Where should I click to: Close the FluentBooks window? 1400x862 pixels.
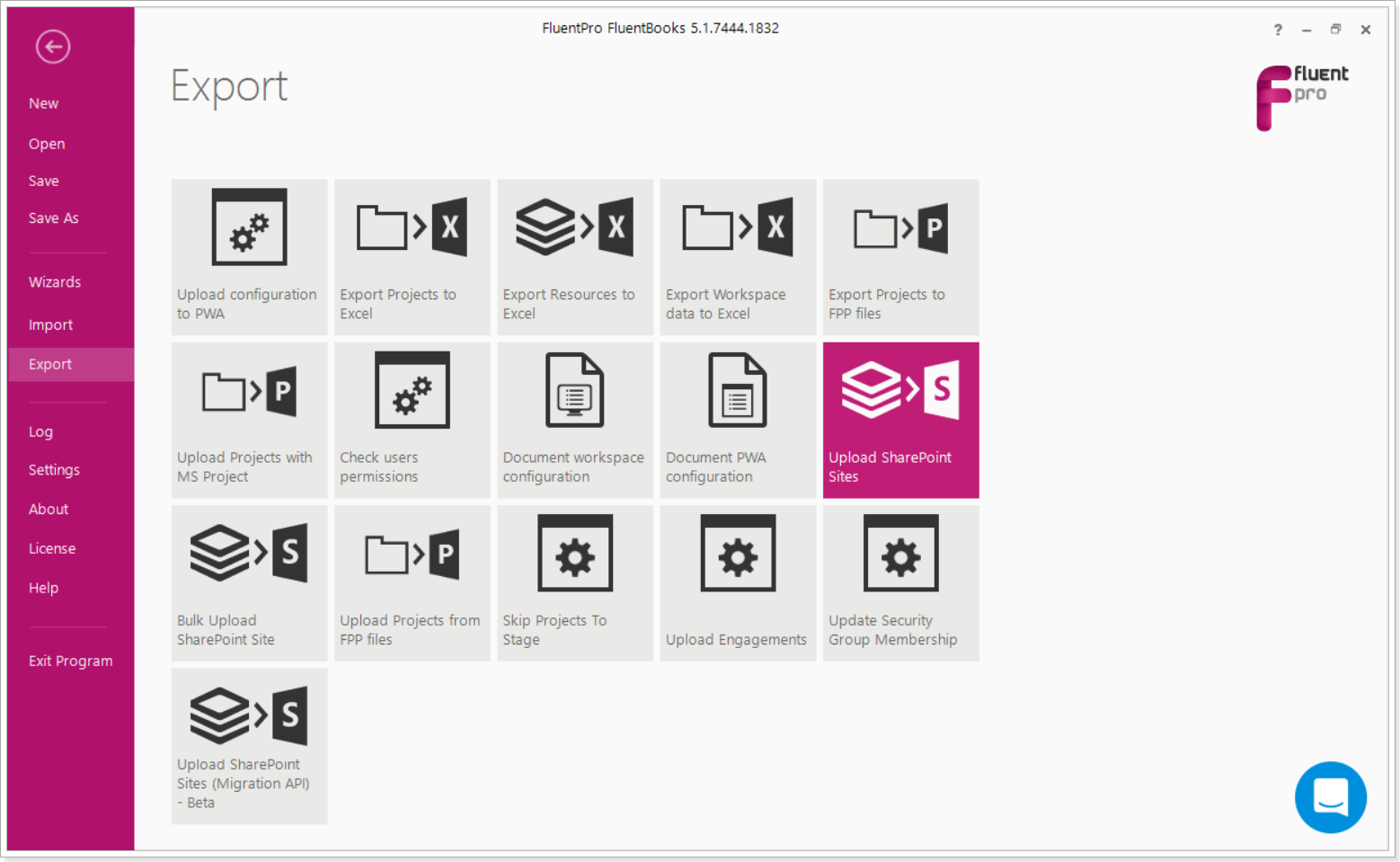(1366, 30)
